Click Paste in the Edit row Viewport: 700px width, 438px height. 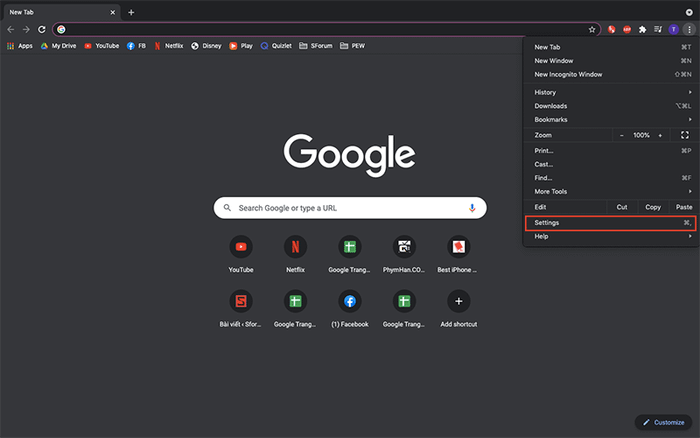coord(684,207)
